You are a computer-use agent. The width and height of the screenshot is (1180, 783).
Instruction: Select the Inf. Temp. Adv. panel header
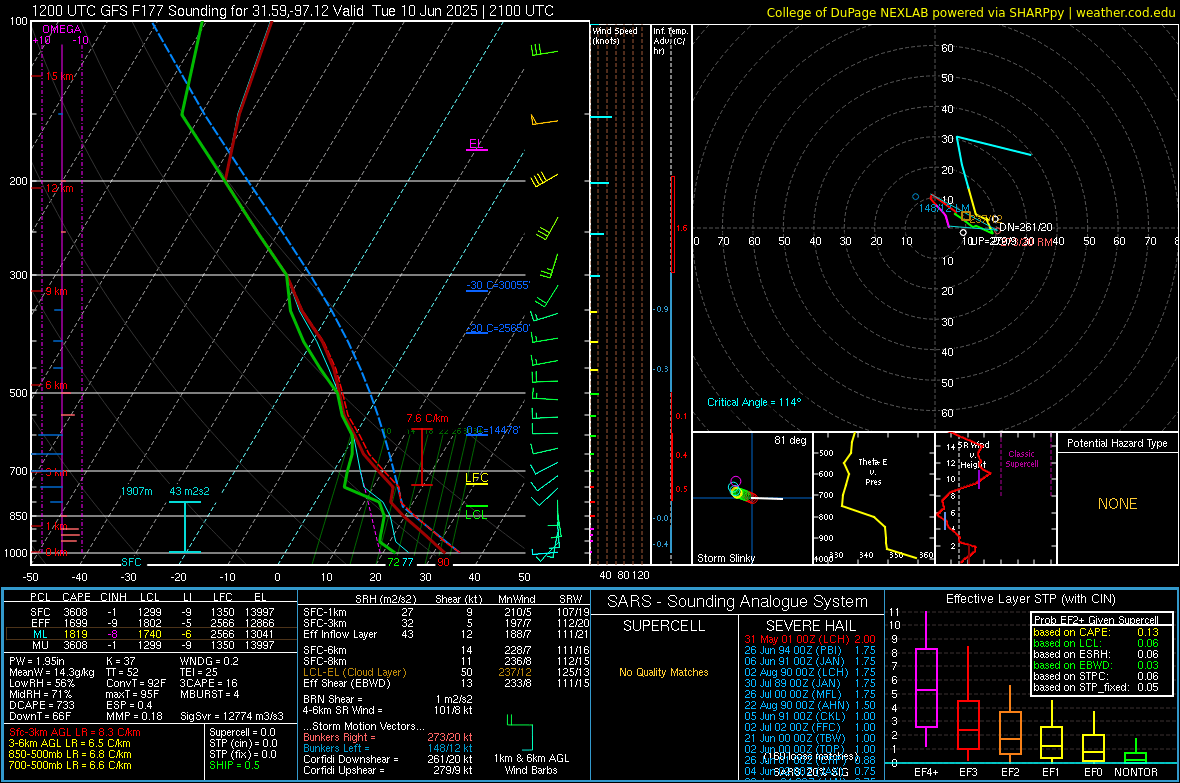(671, 41)
